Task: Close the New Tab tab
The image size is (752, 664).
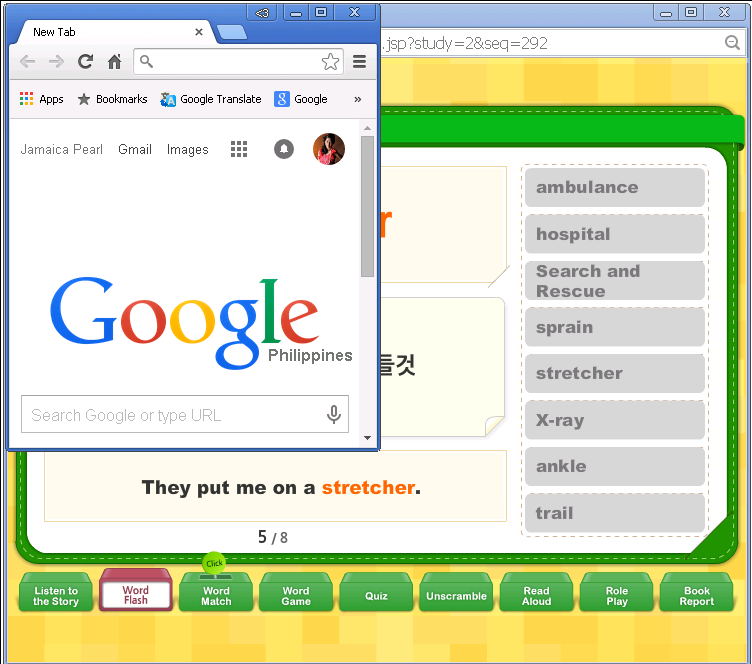Action: tap(199, 32)
